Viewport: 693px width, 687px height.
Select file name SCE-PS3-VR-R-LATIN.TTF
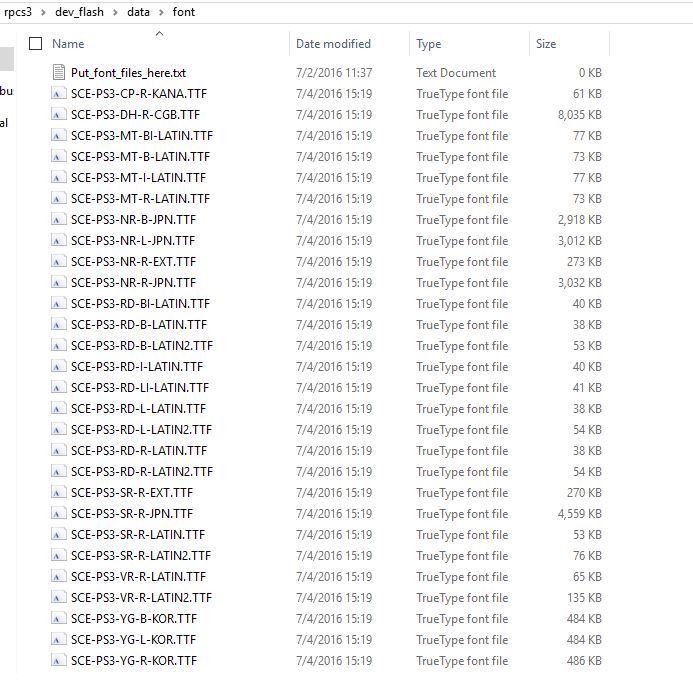138,576
